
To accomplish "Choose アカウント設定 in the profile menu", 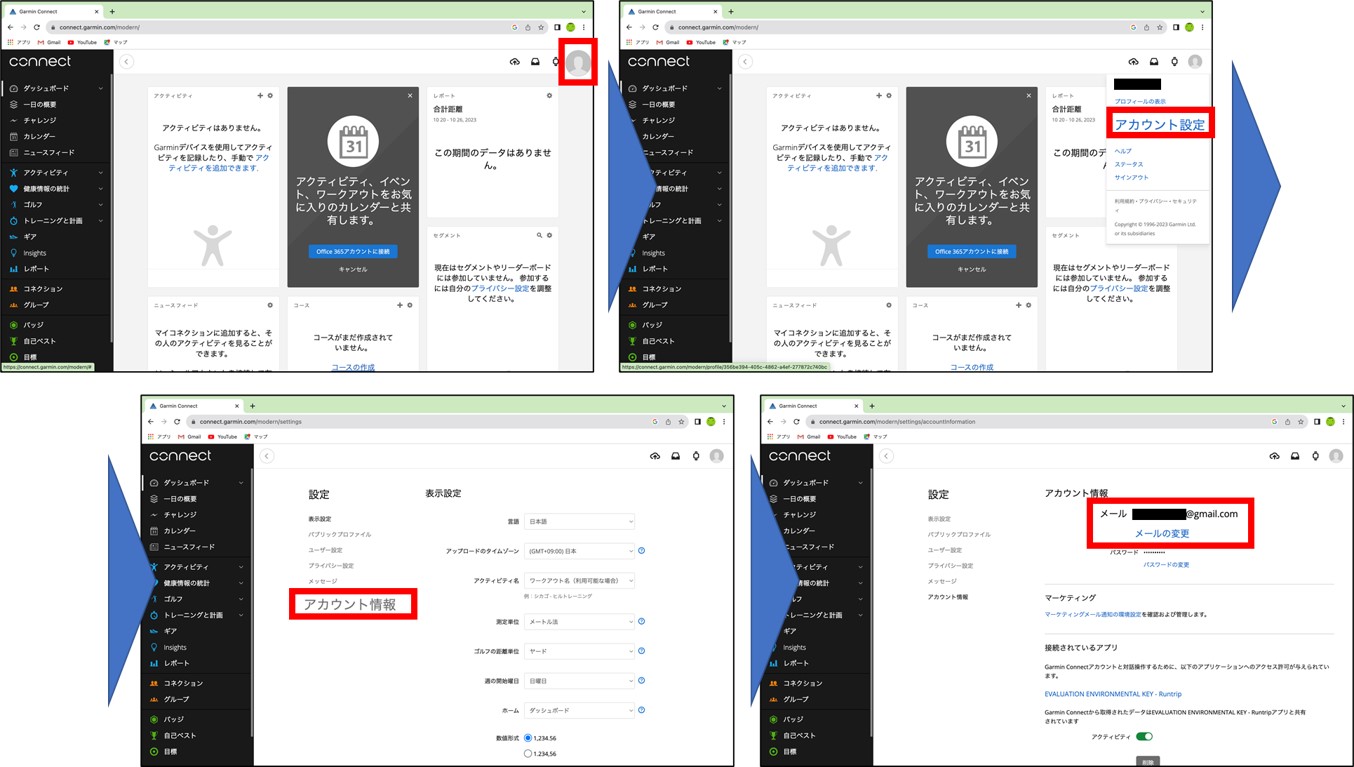I will (1159, 125).
